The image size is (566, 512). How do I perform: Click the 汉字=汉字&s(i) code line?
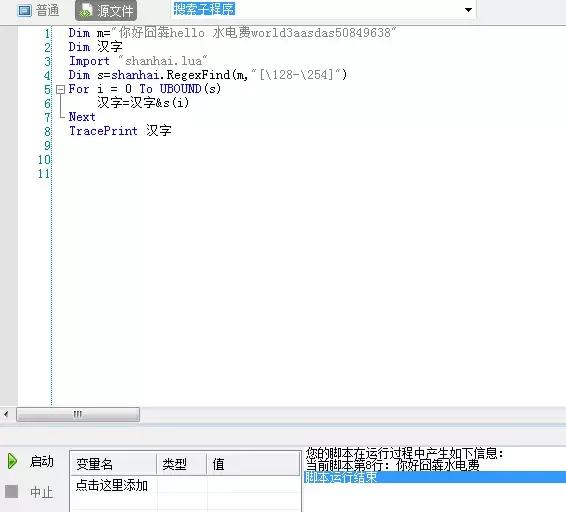pos(143,103)
